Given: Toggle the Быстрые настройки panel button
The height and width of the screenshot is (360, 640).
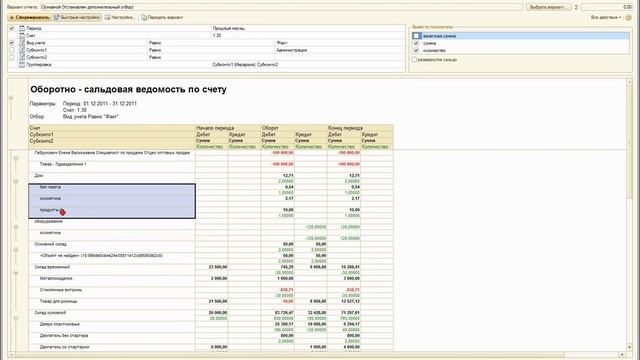Looking at the screenshot, I should [77, 18].
